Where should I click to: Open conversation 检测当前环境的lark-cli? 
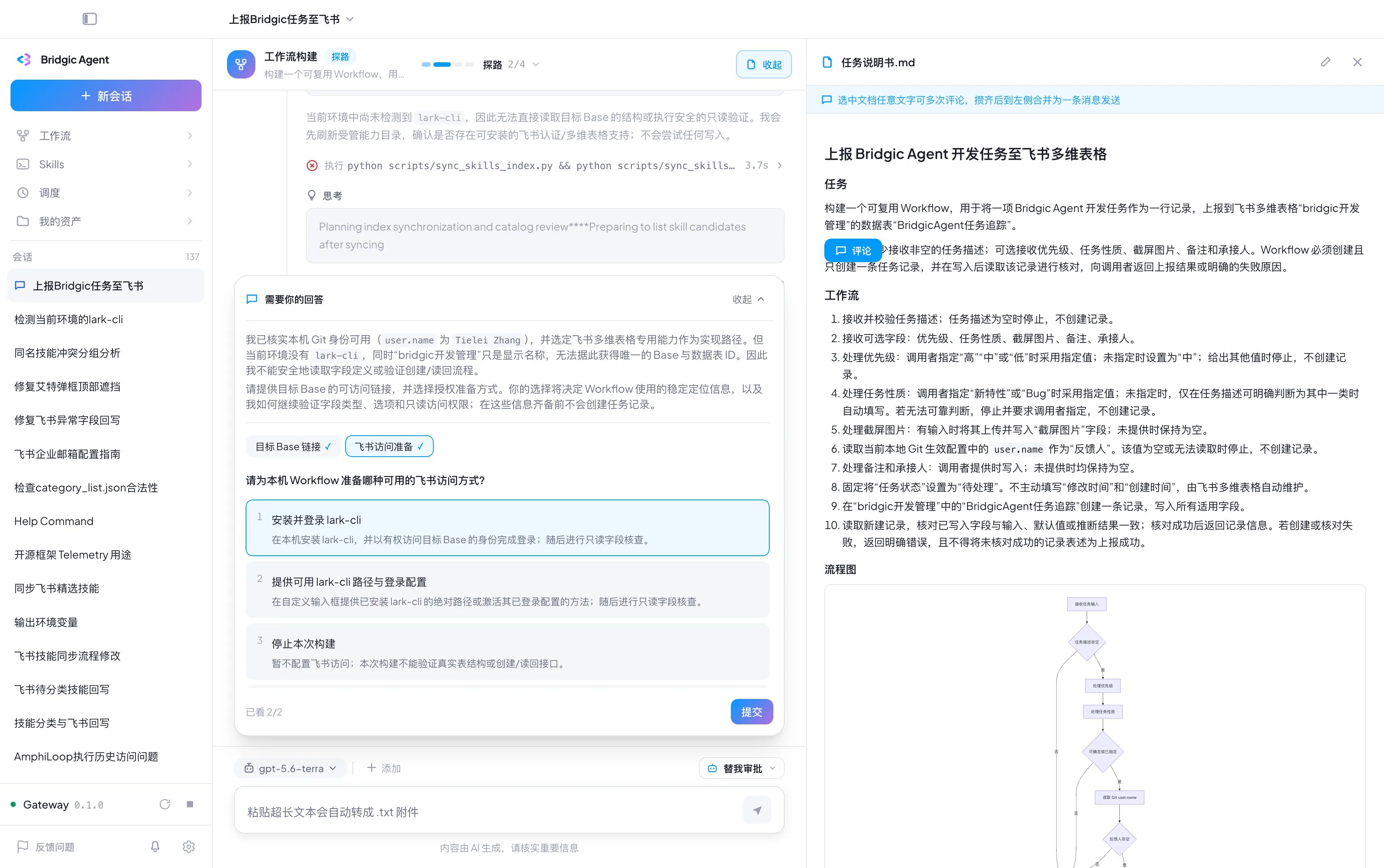pyautogui.click(x=106, y=320)
